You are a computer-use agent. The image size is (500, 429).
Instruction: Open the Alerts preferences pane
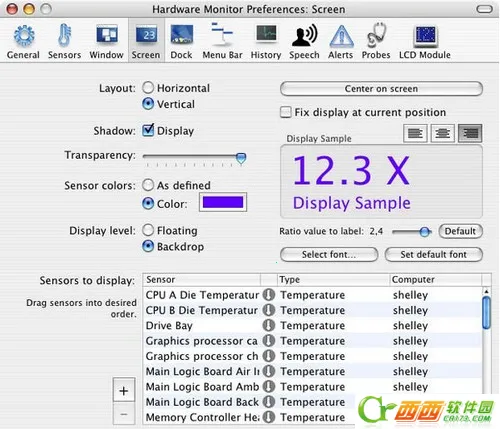[341, 41]
